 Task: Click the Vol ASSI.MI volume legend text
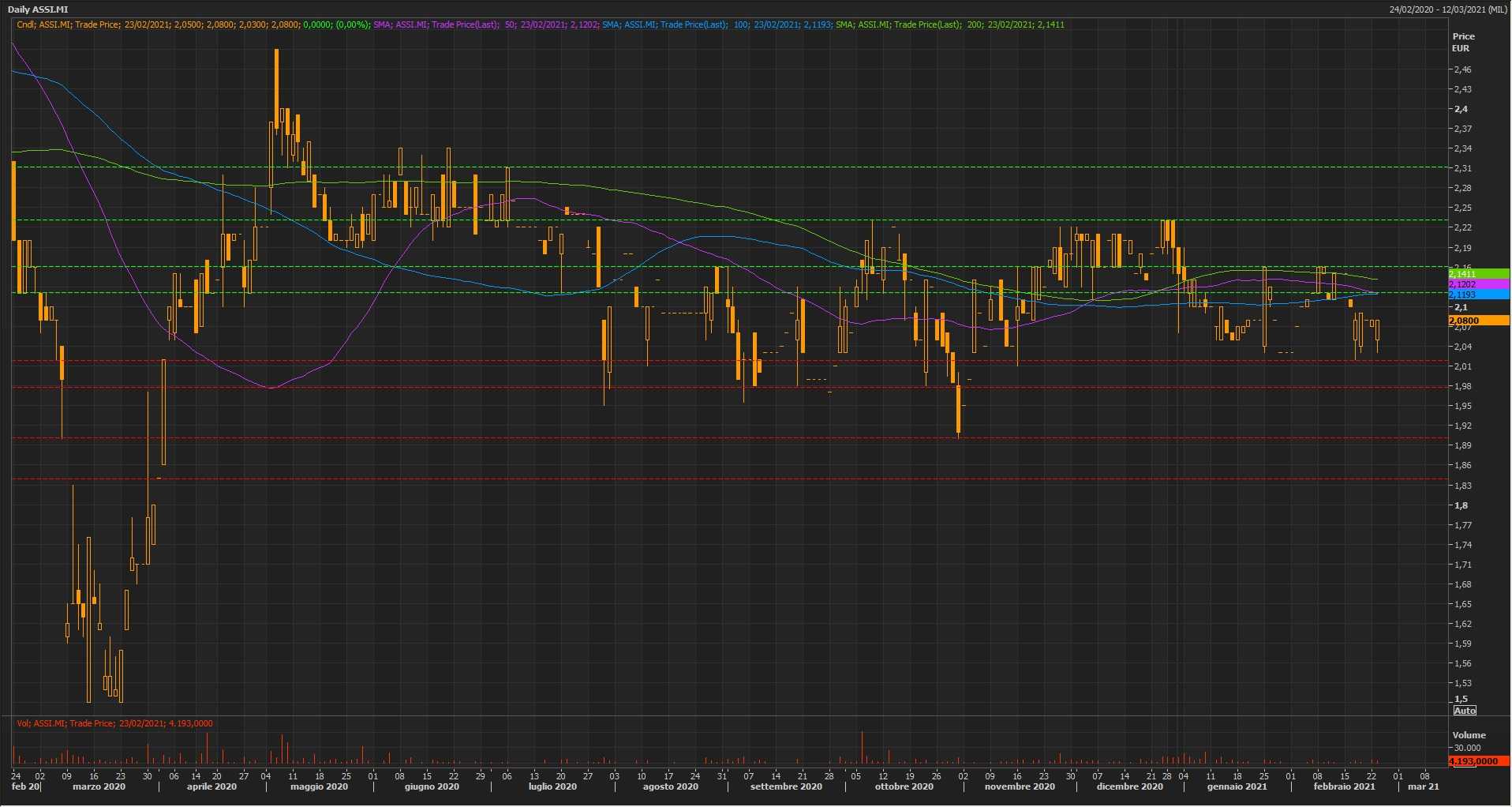click(114, 723)
